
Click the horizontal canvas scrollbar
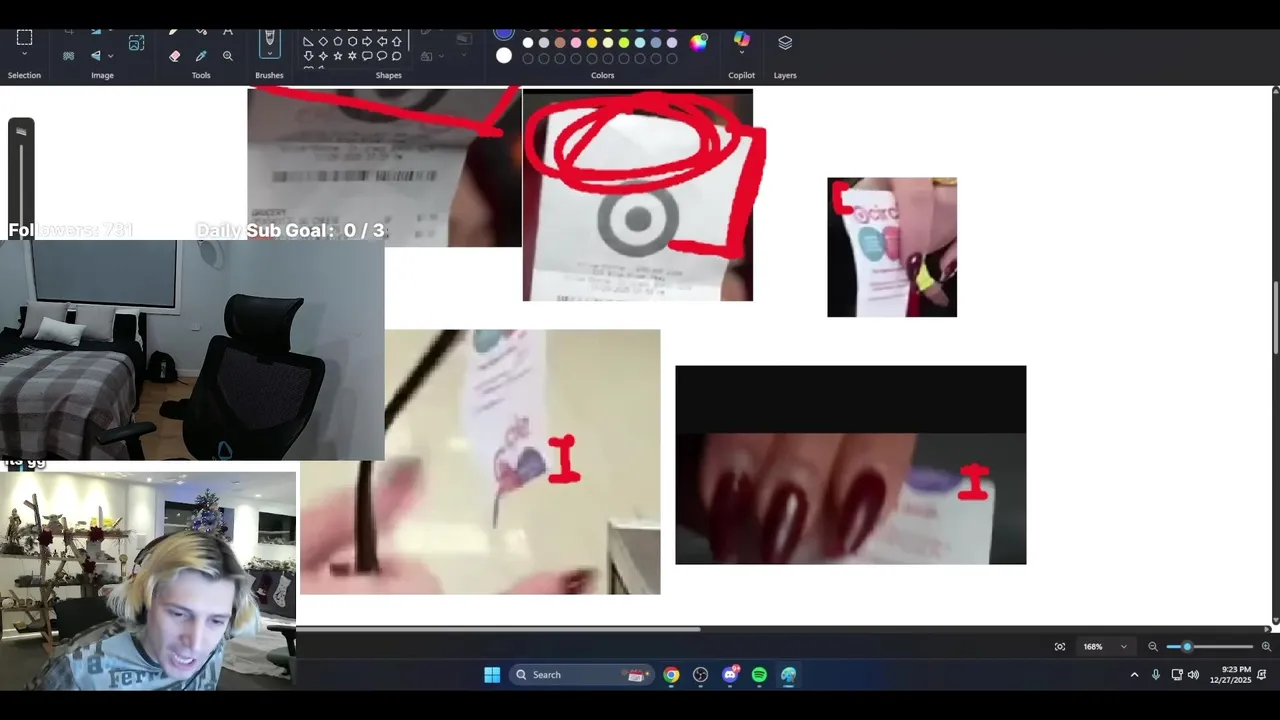point(498,629)
